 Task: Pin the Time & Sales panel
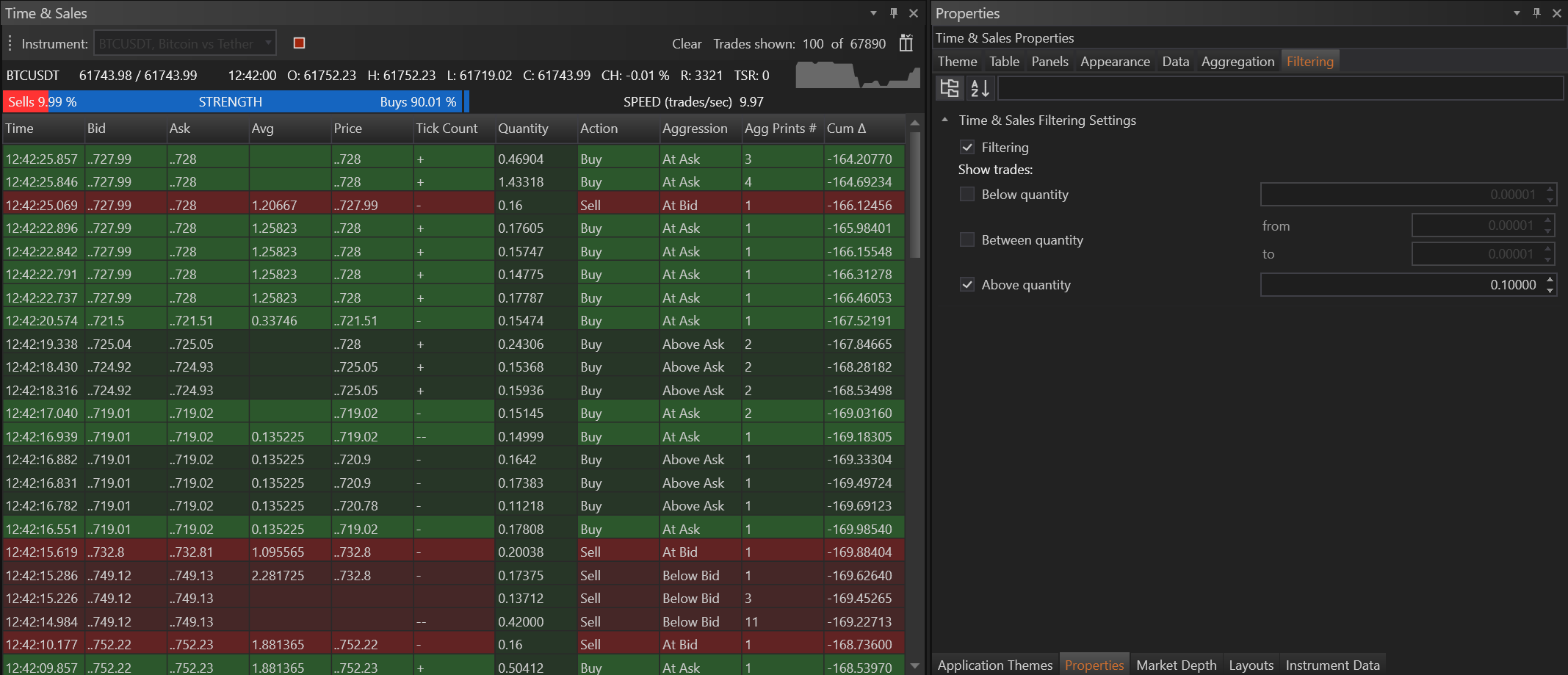pos(893,13)
